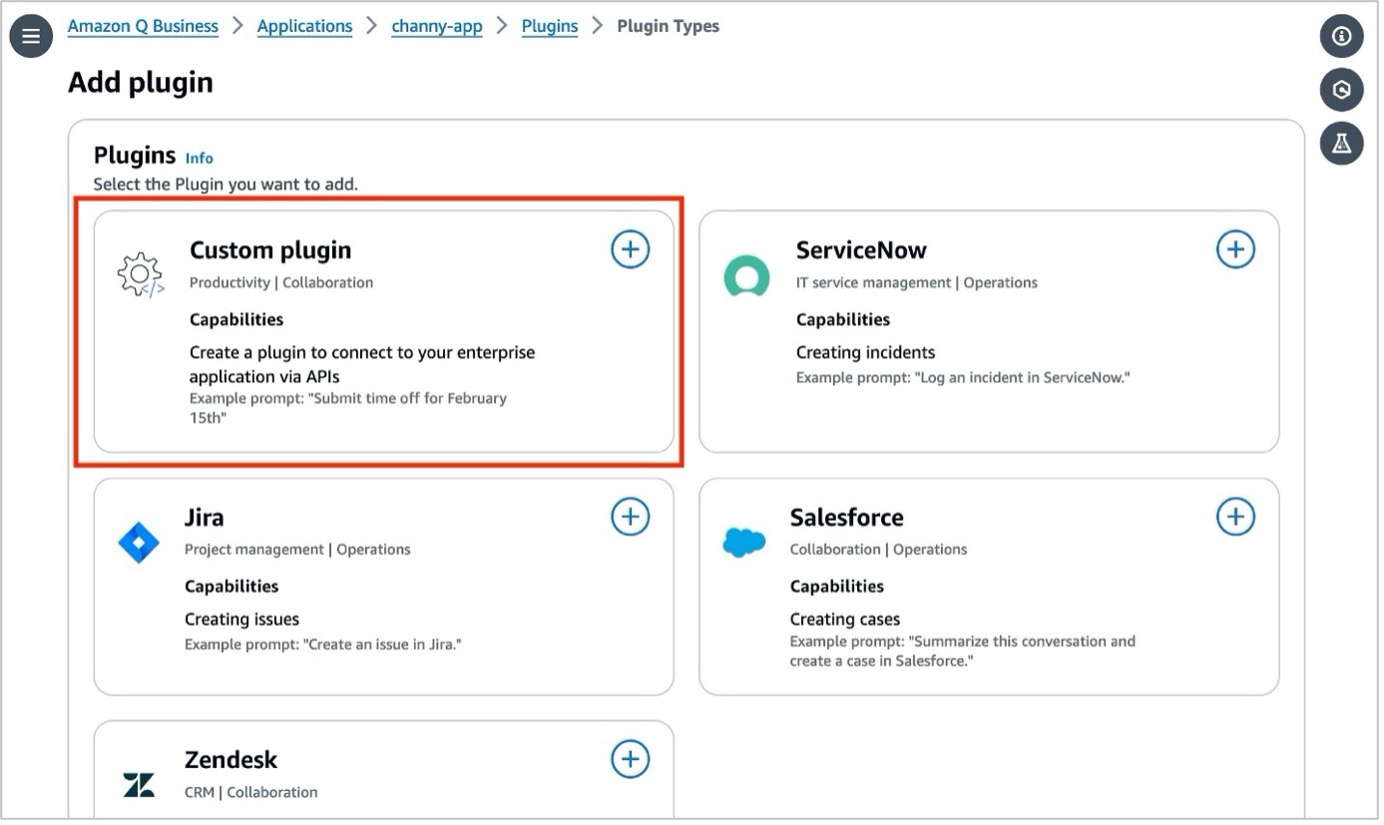Click the Zendesk logo
1384x825 pixels.
(139, 785)
